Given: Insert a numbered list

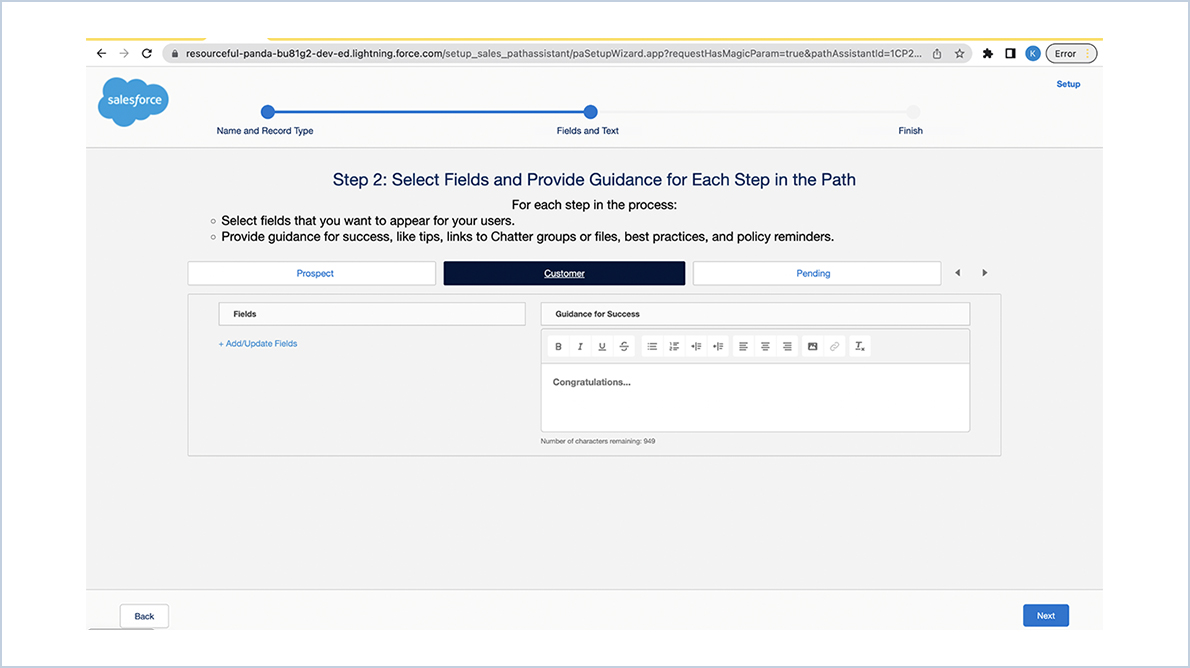Looking at the screenshot, I should click(674, 346).
